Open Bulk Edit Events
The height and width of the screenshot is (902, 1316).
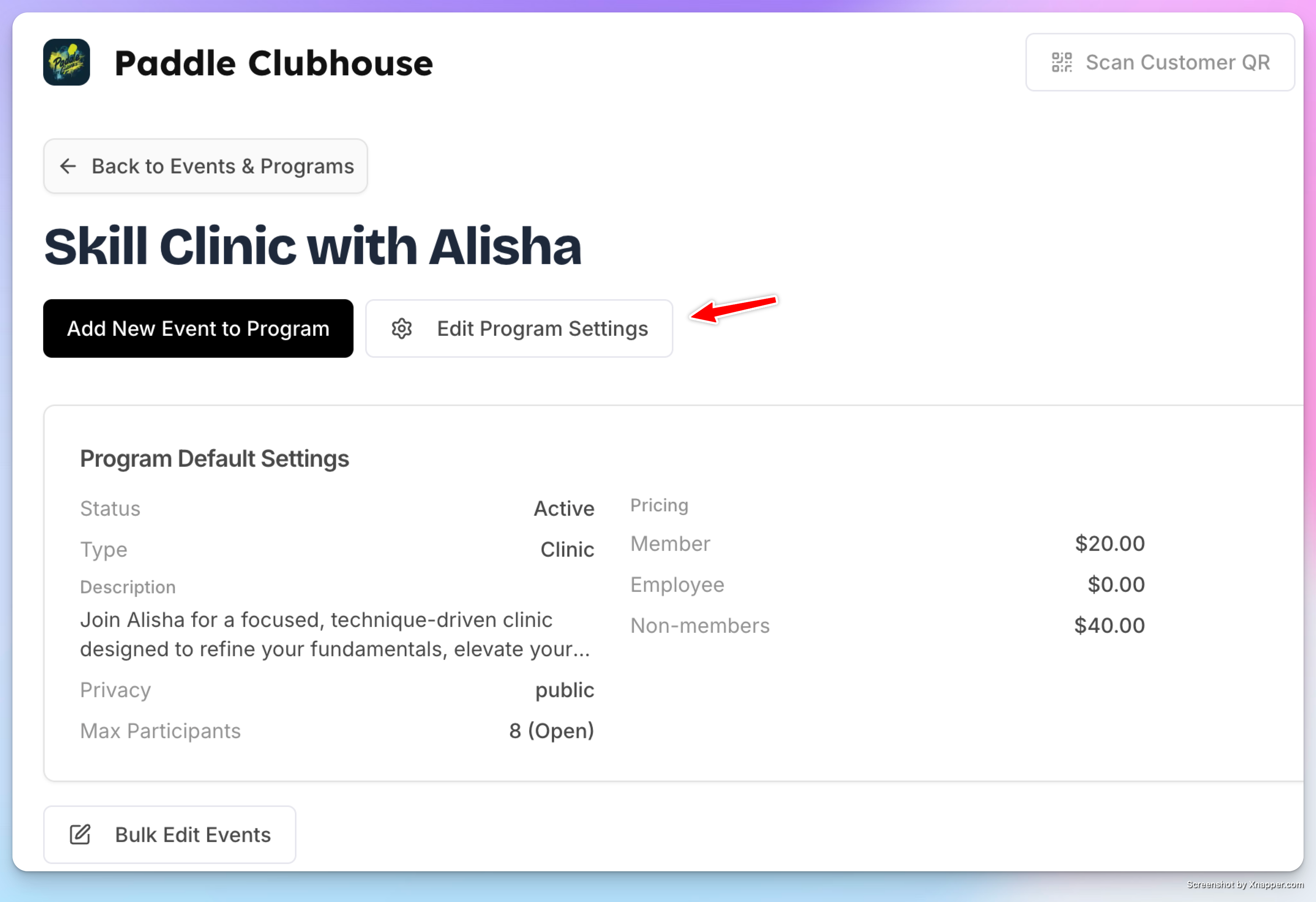tap(170, 835)
